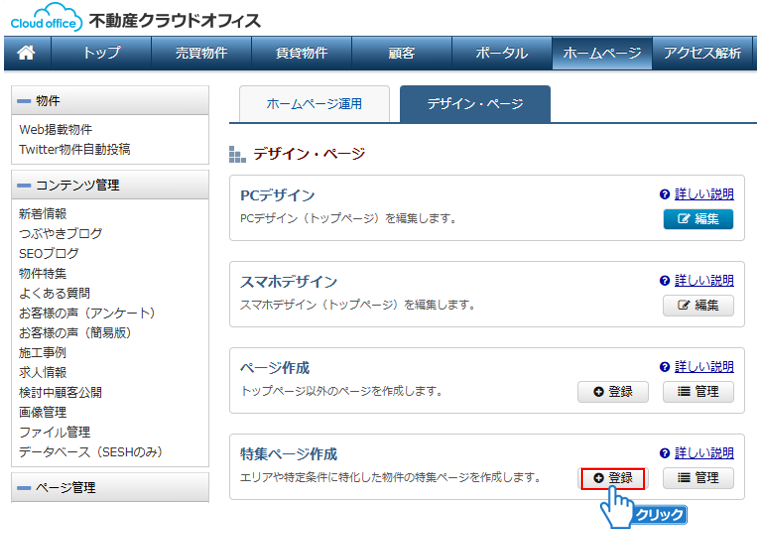Open SEOブログ in sidebar
Screen dimensions: 757x534
(x=48, y=253)
